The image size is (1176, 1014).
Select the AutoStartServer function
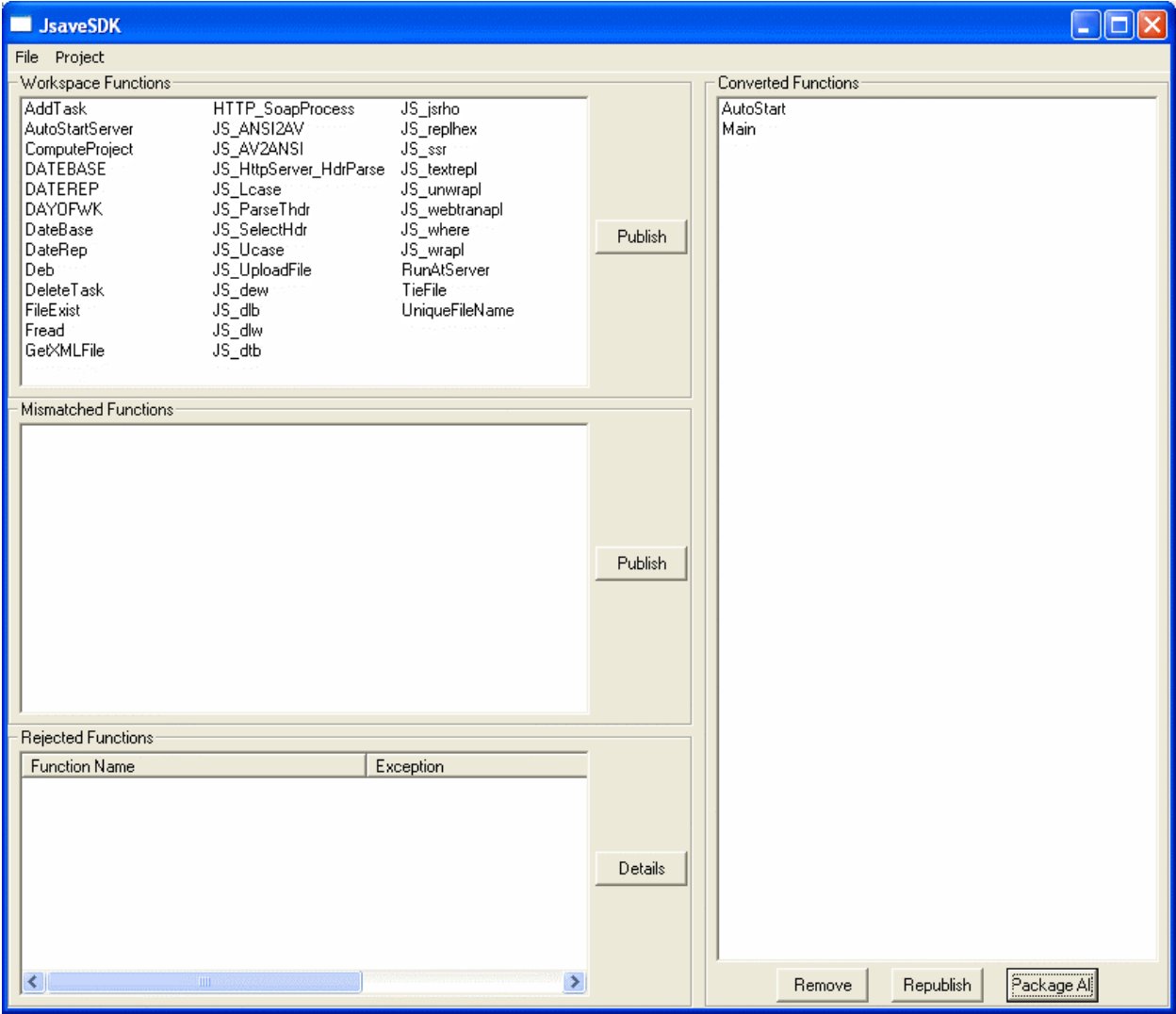pos(79,129)
